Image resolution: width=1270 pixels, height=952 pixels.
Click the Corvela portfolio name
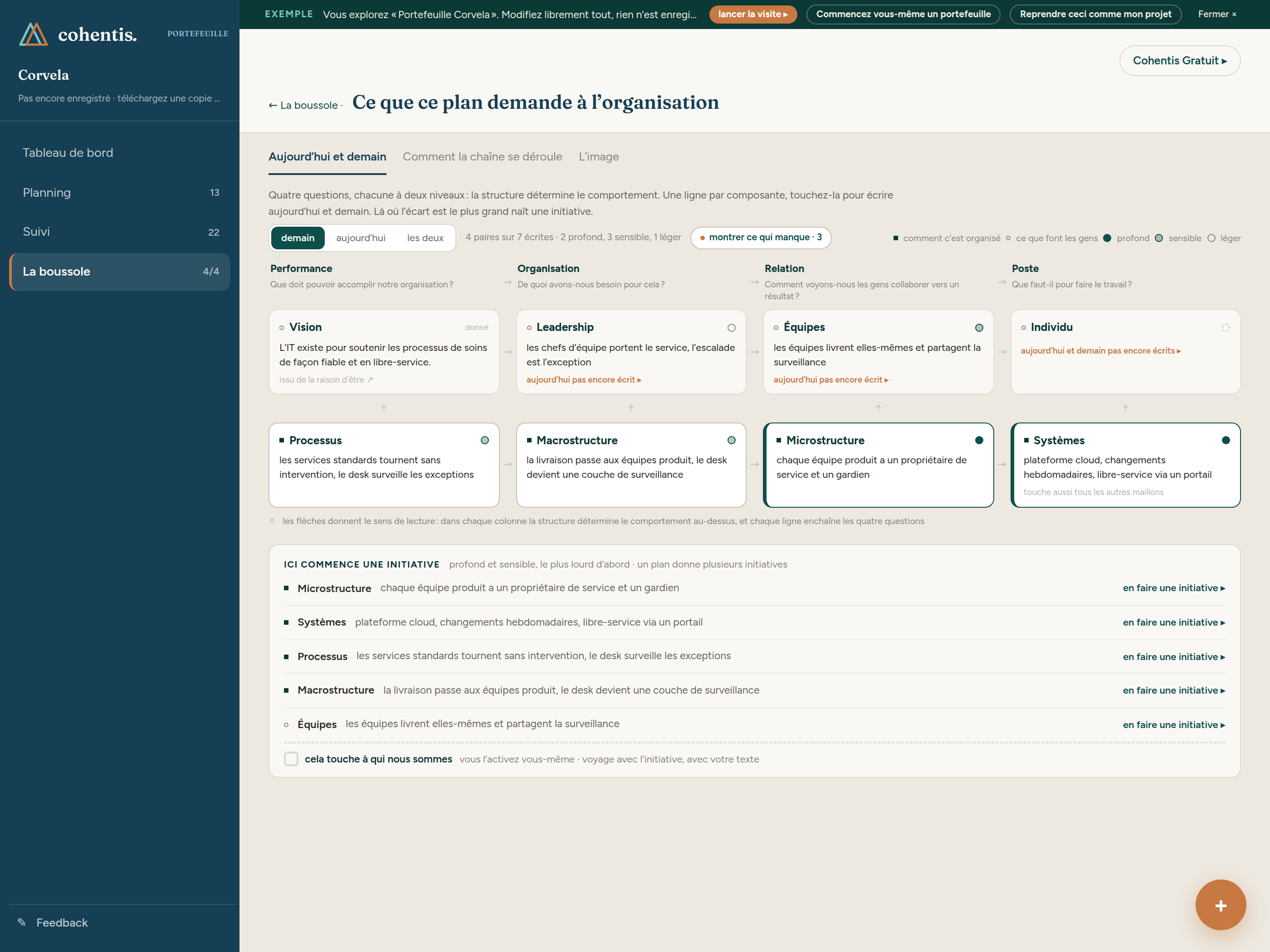pos(43,75)
